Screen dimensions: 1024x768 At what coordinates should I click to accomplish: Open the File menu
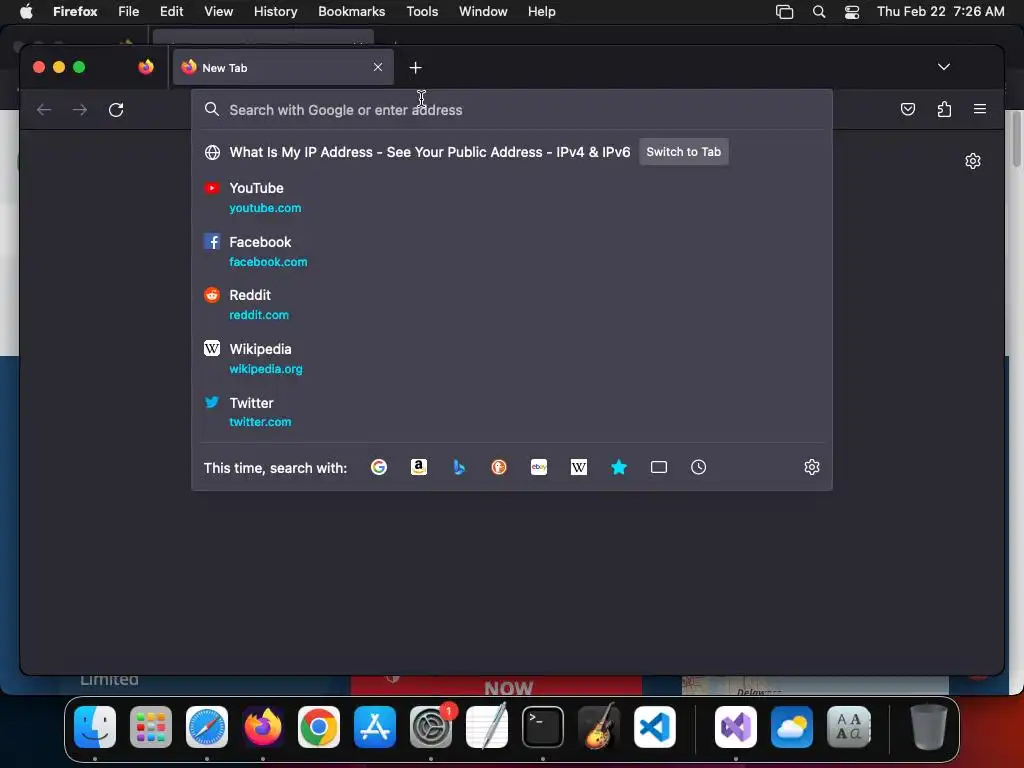[128, 11]
